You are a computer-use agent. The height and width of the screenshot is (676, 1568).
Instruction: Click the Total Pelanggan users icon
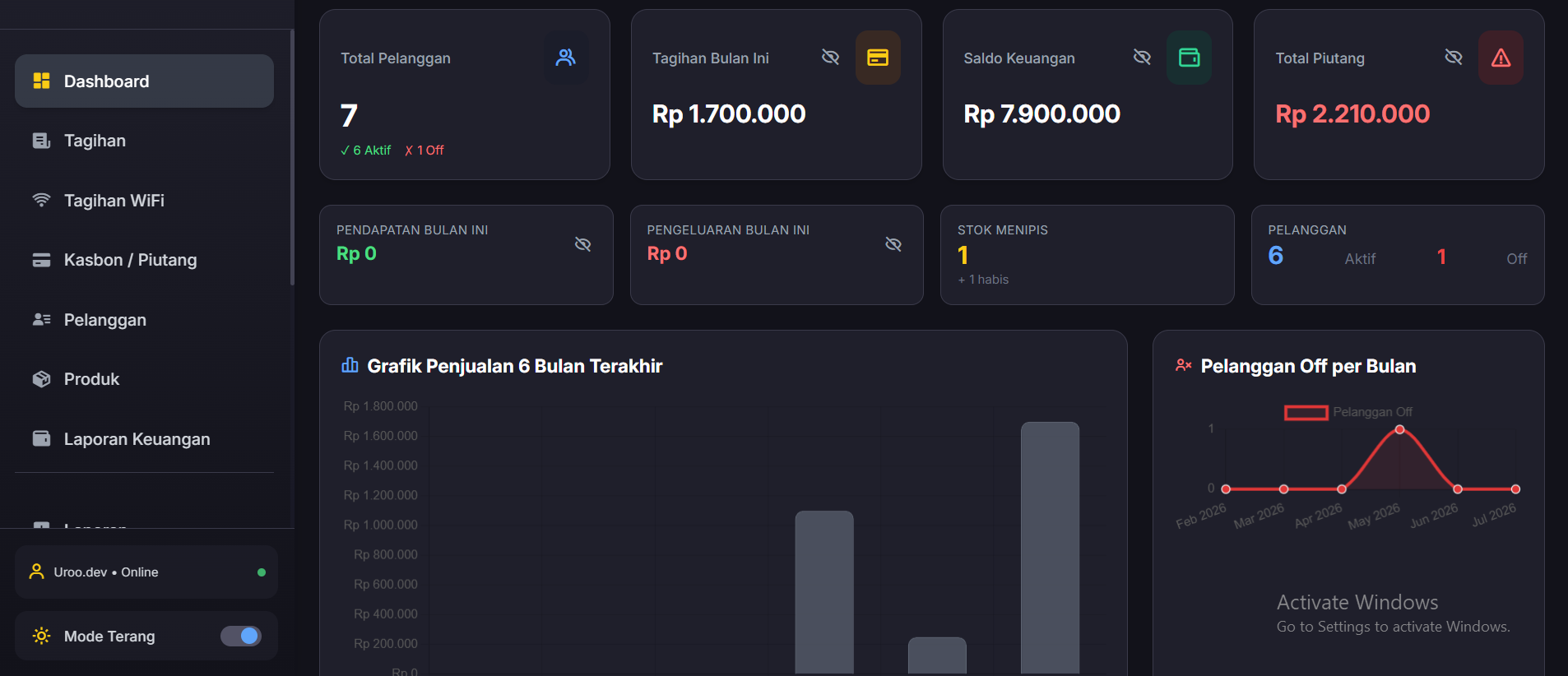[566, 58]
